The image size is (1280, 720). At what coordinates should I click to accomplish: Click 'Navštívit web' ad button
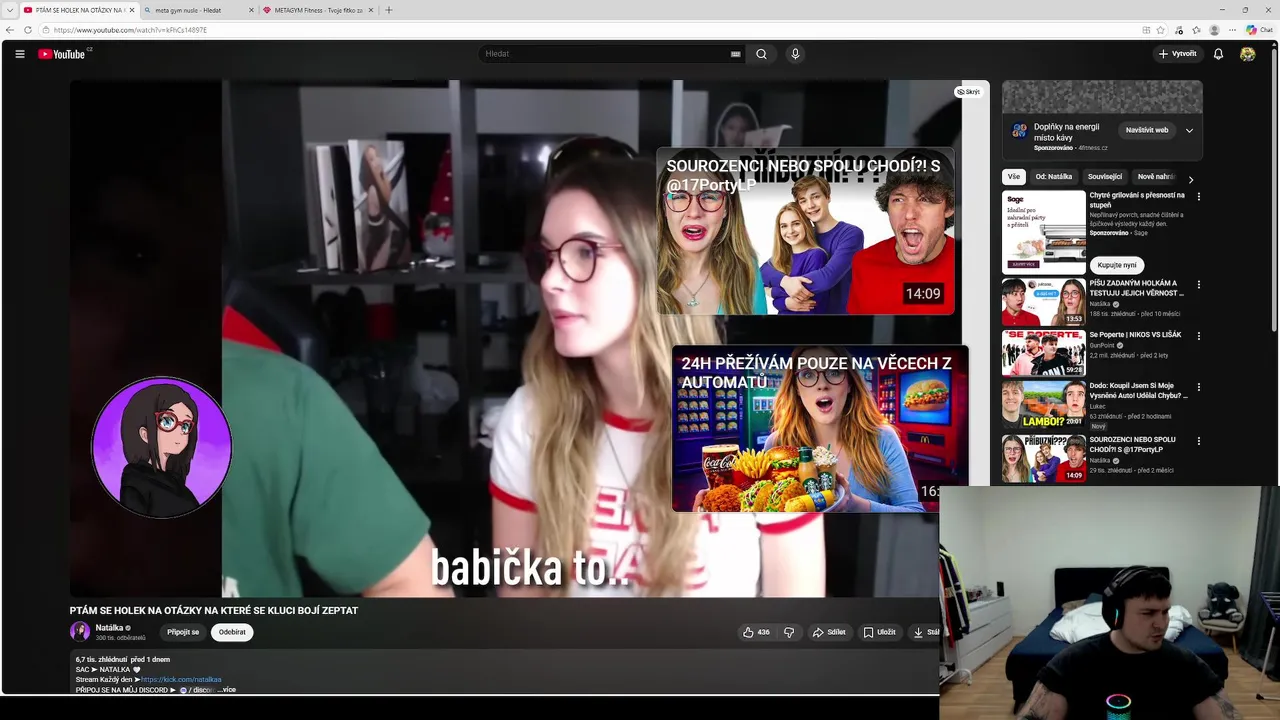[1146, 130]
